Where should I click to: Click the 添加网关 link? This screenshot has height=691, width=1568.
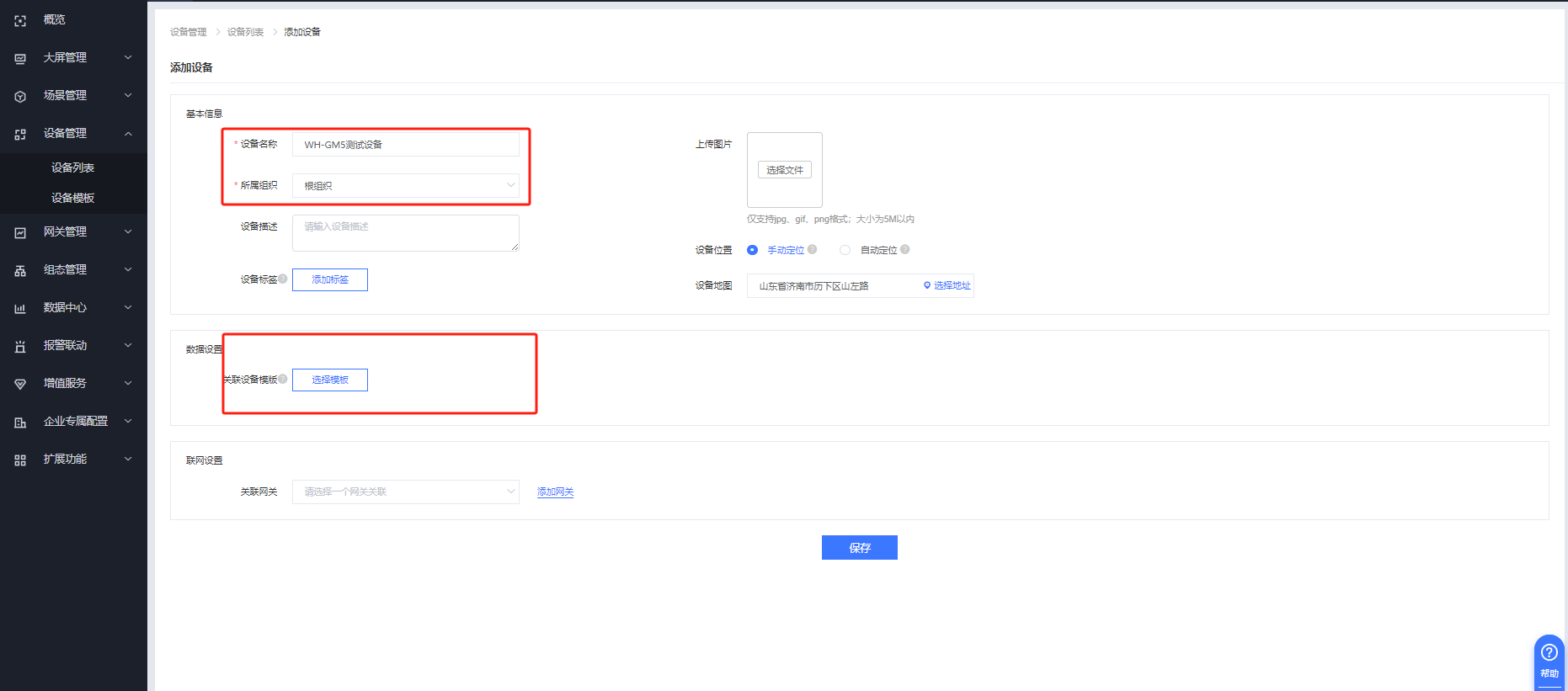pos(555,492)
